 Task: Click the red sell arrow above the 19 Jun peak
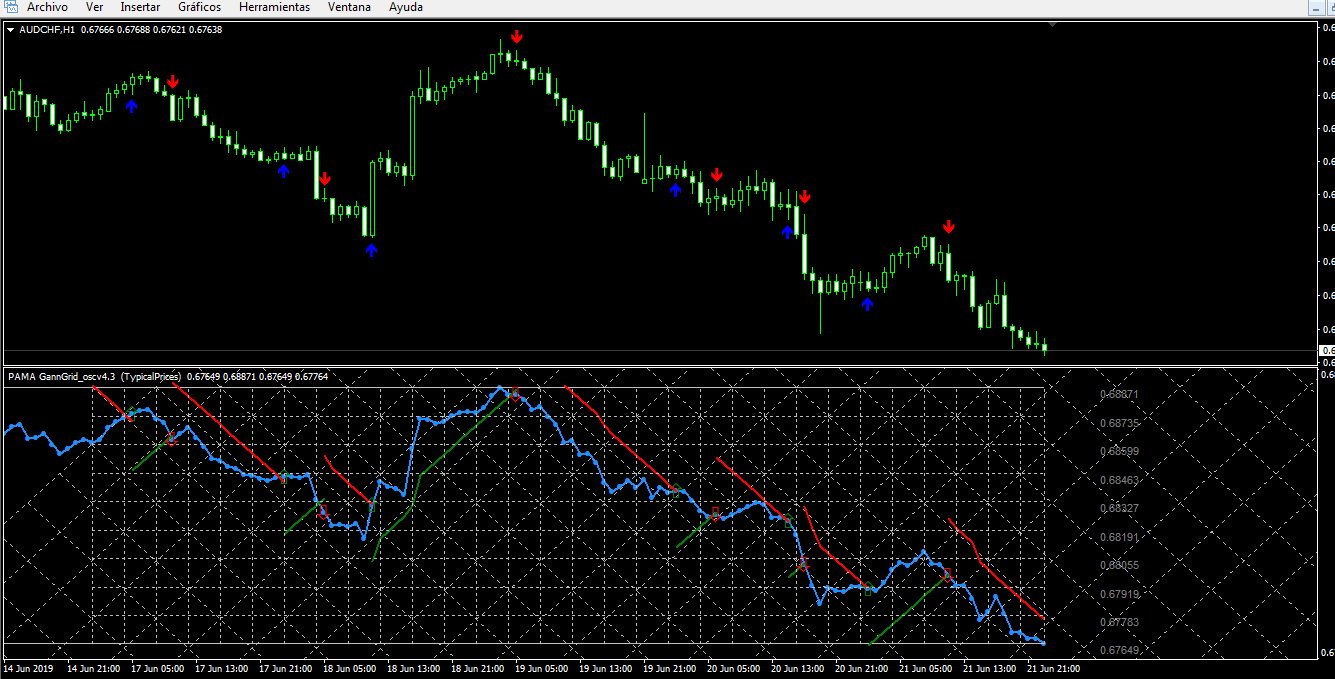(516, 37)
